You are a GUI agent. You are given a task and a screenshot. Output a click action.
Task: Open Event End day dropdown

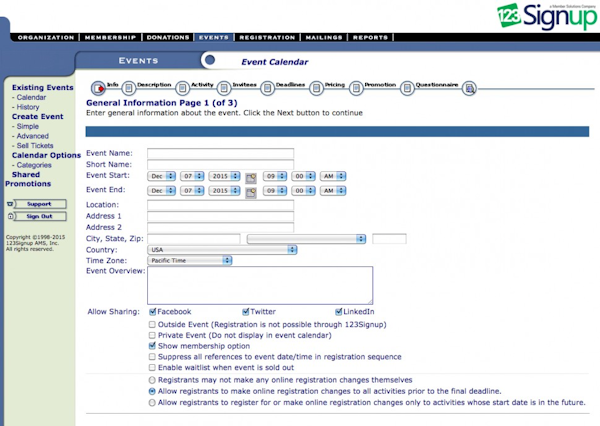(192, 191)
